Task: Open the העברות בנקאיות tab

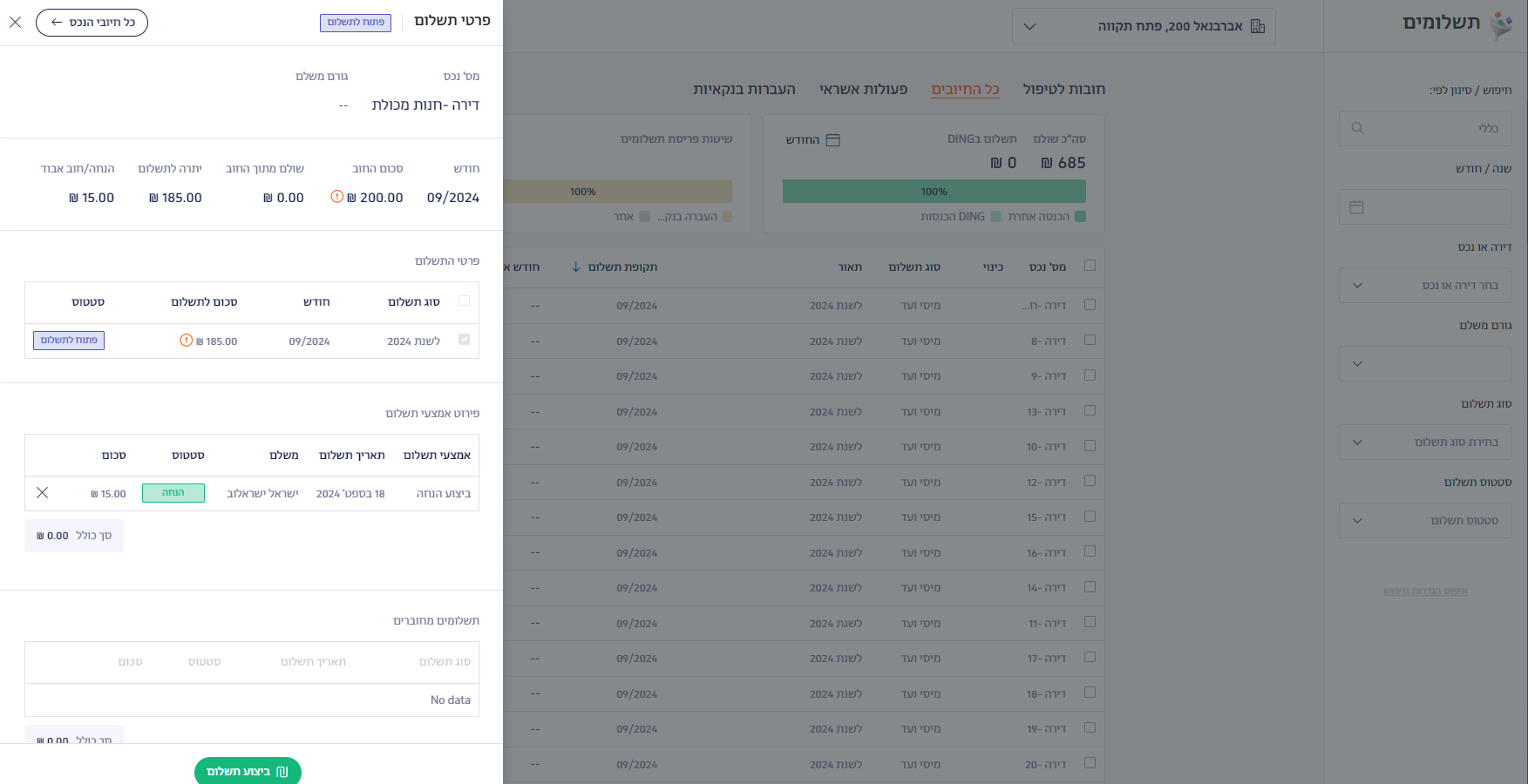Action: [x=744, y=89]
